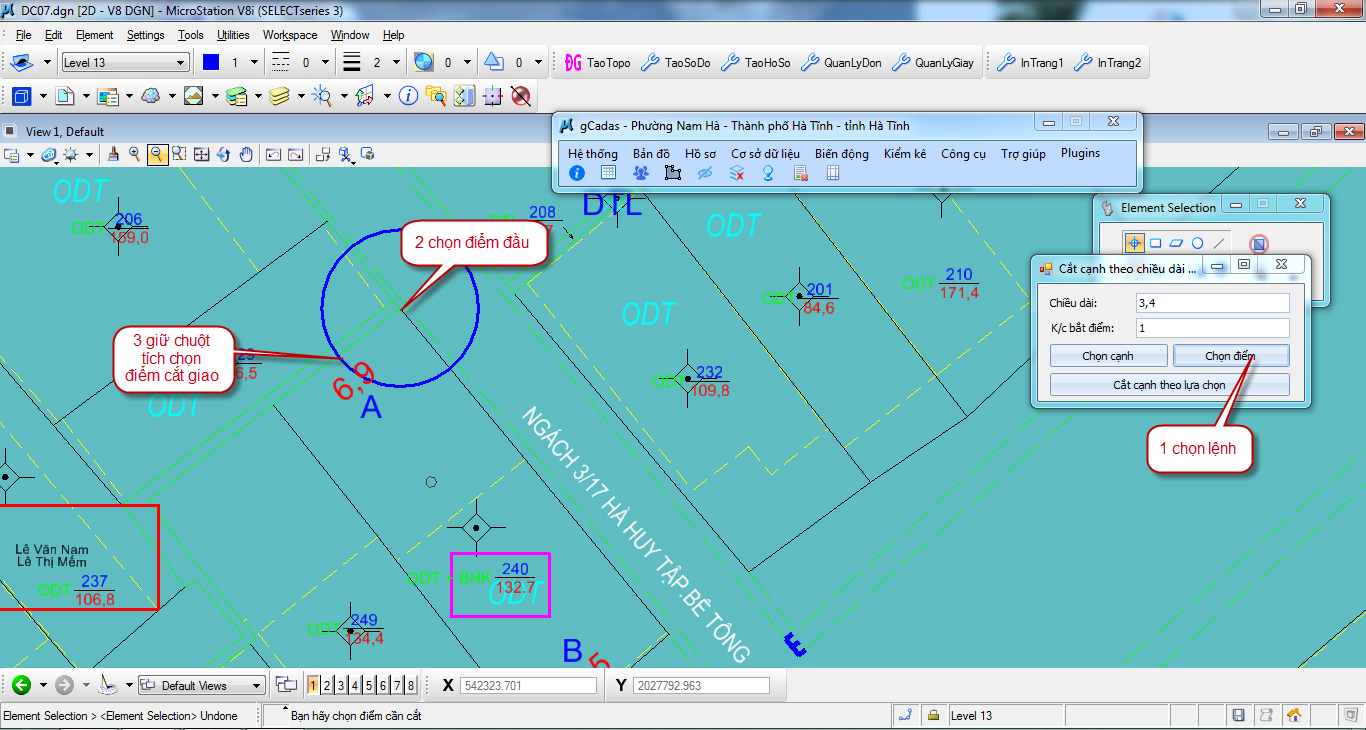Click the Update View brush icon
This screenshot has height=730, width=1366.
pyautogui.click(x=113, y=154)
